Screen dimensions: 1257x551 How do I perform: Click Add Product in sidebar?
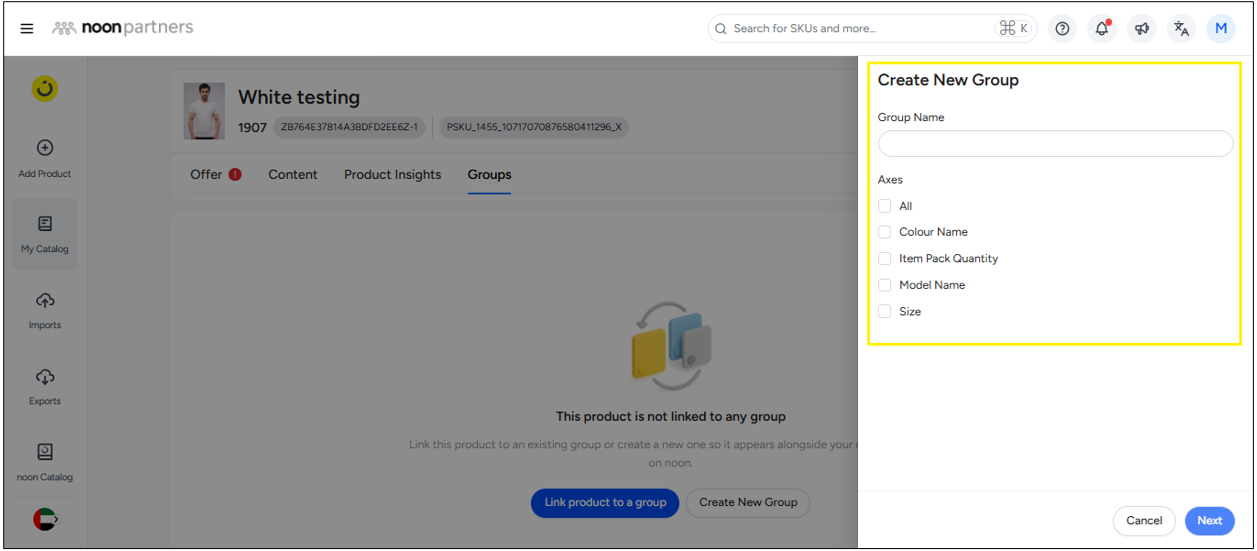pos(45,158)
